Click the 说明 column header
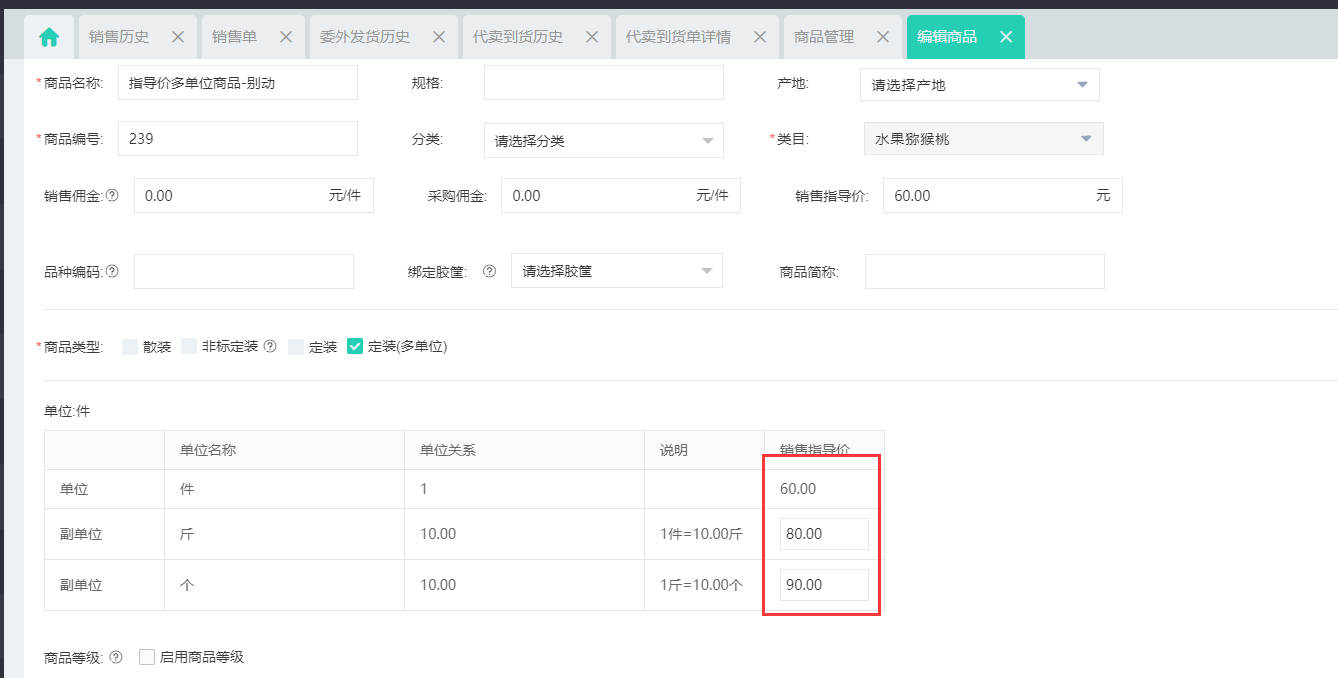 click(x=704, y=450)
